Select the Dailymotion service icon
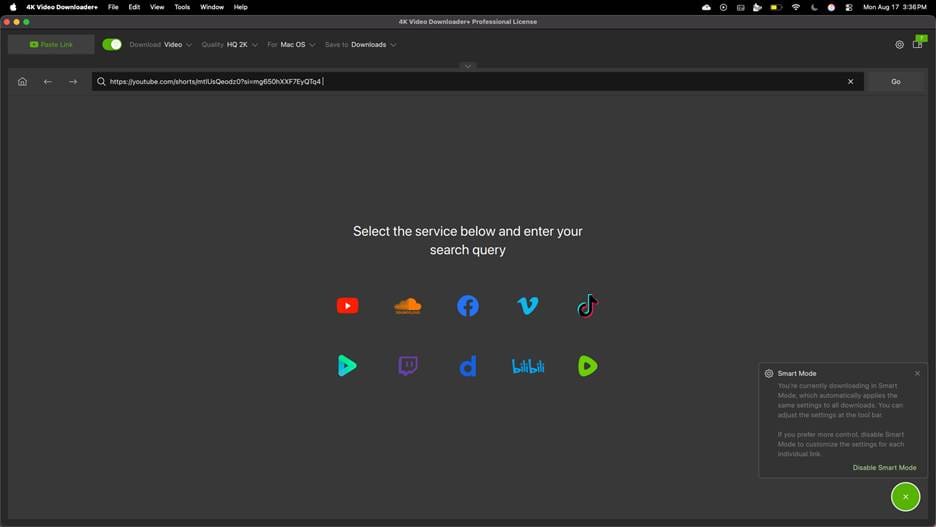This screenshot has width=936, height=527. [x=468, y=366]
